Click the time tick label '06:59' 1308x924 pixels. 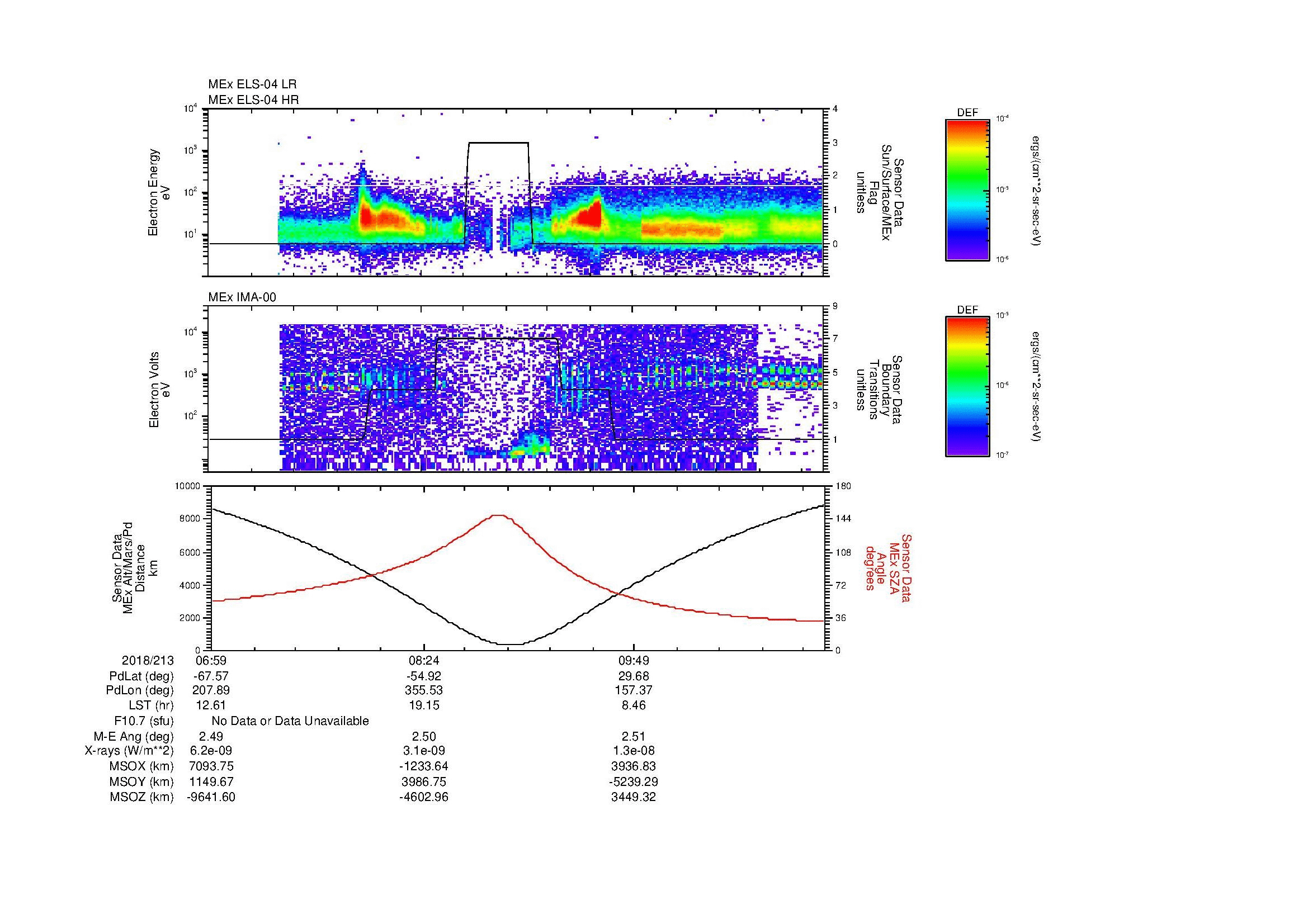point(210,660)
